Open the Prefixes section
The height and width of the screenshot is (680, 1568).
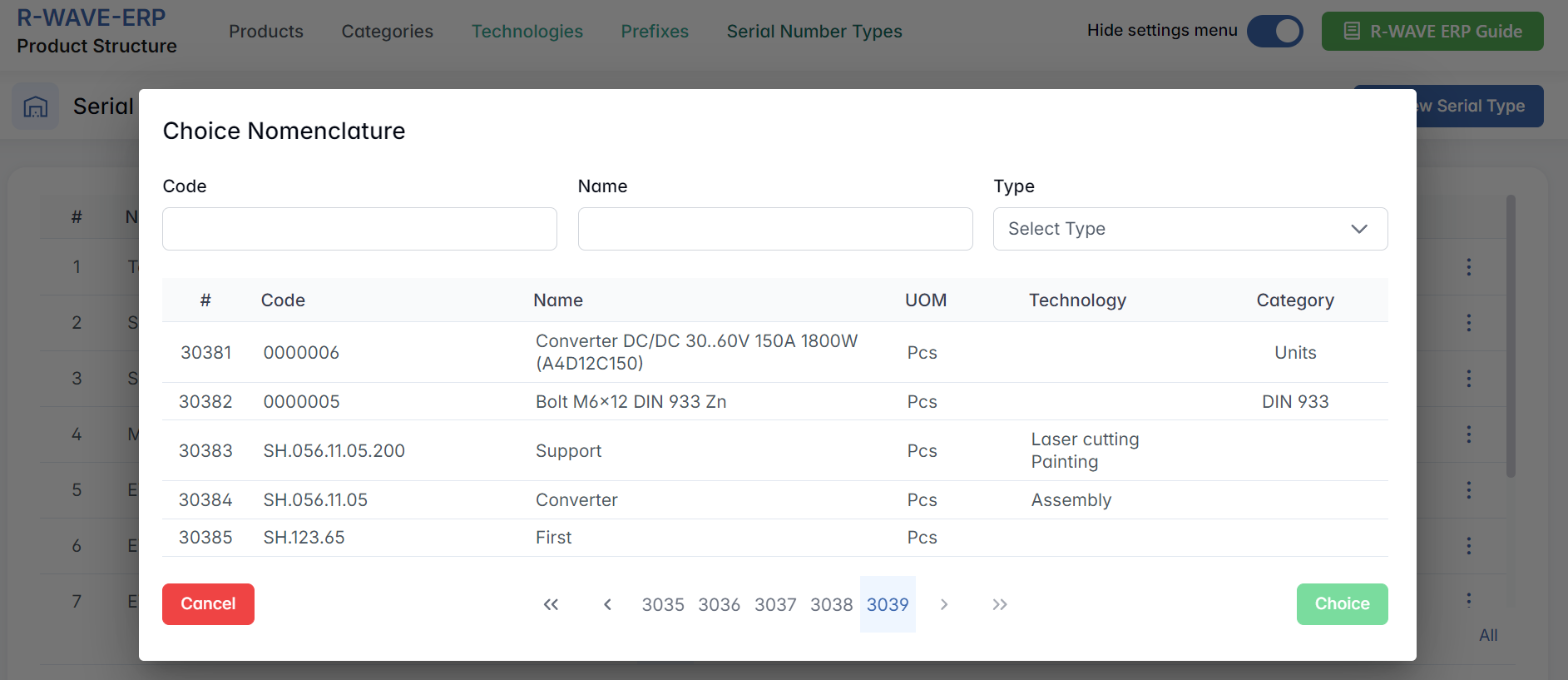click(x=655, y=32)
